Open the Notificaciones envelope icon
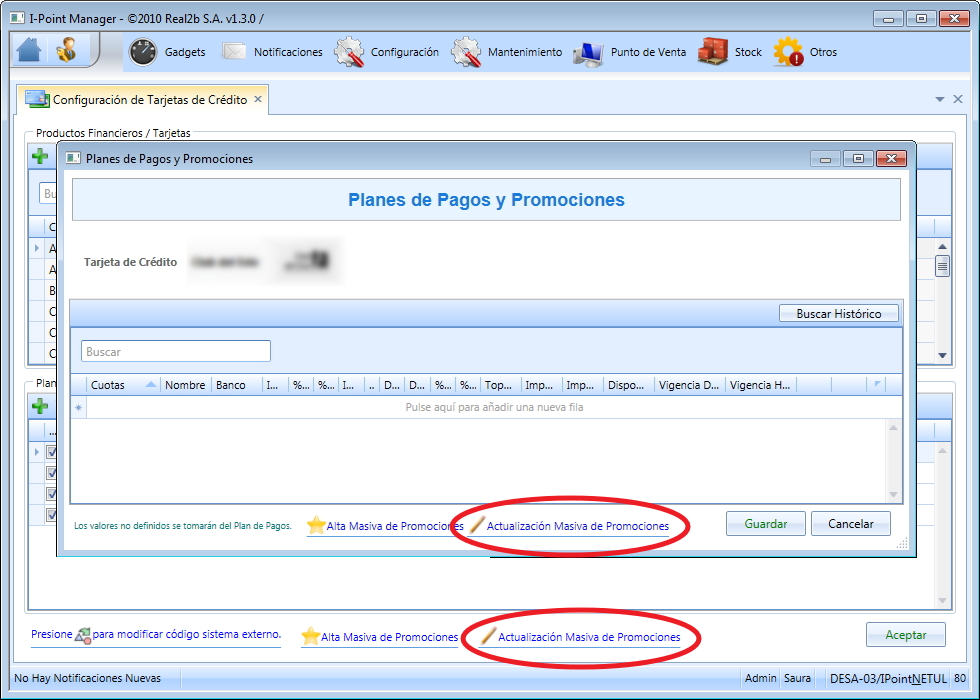 [x=234, y=52]
